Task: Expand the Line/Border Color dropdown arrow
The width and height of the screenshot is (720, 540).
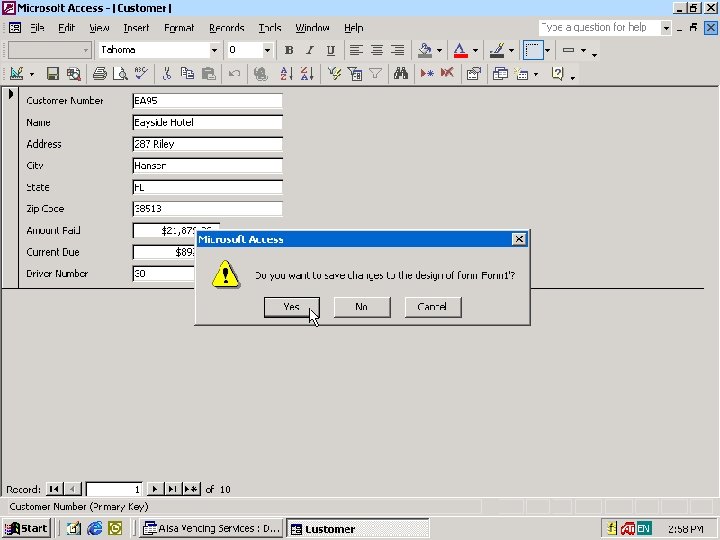Action: (511, 50)
